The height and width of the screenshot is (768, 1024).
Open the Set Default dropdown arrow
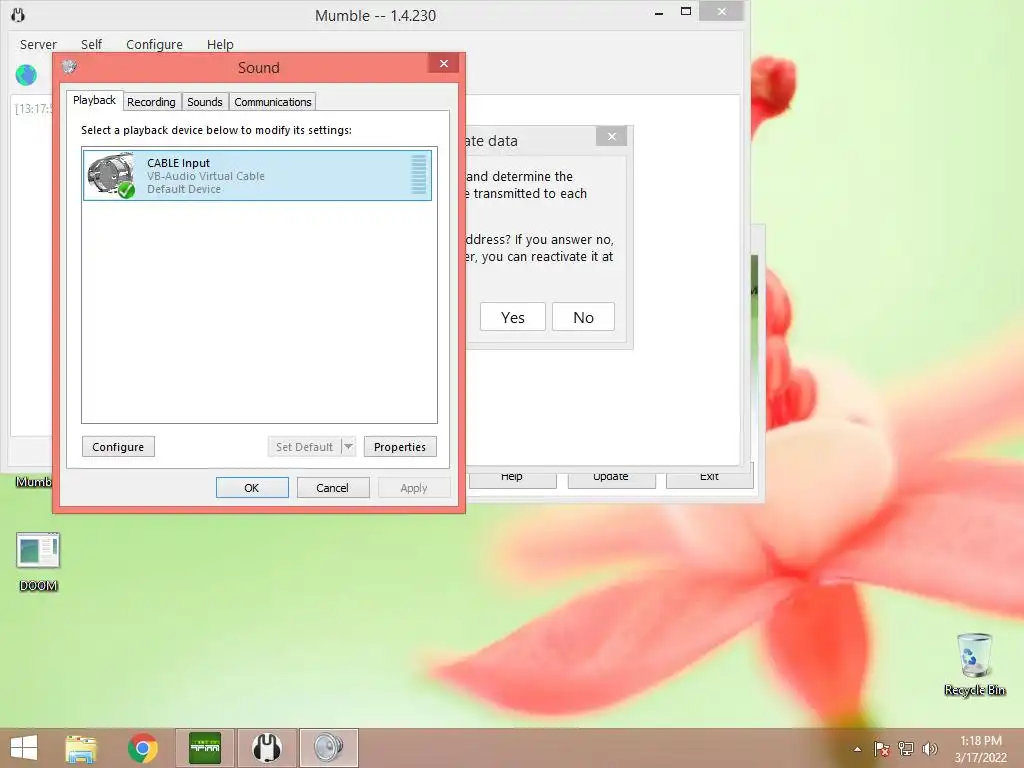tap(349, 447)
